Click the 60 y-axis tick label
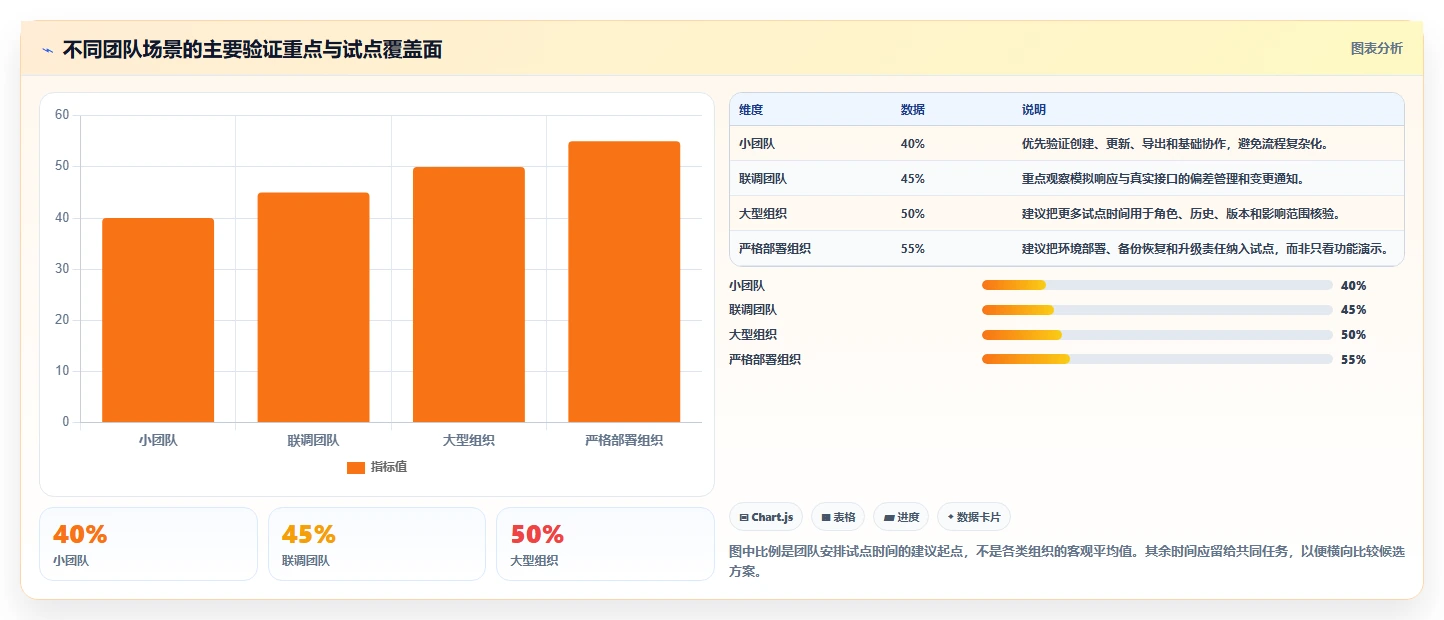Viewport: 1444px width, 620px height. pos(62,115)
